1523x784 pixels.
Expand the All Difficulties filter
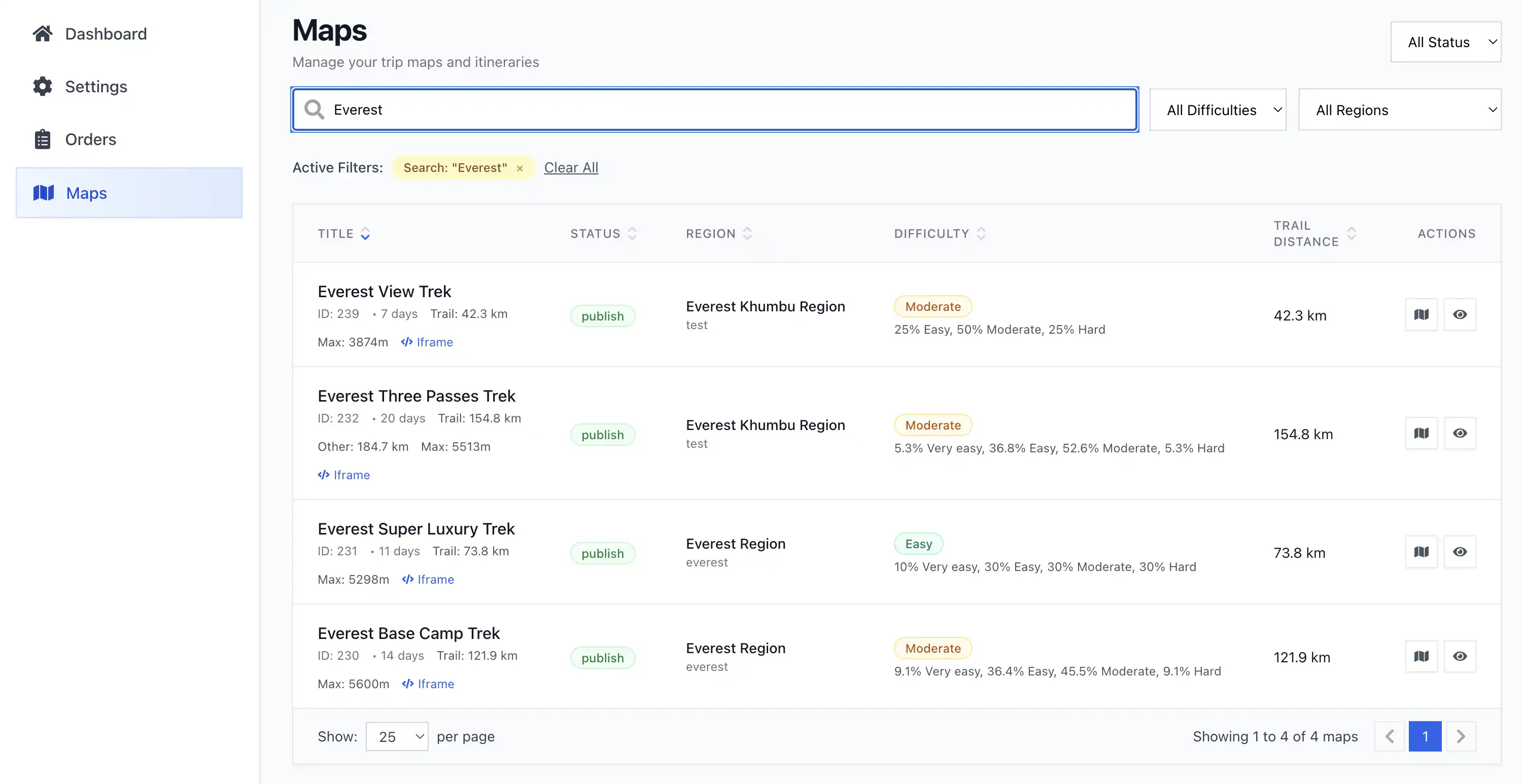pos(1218,110)
